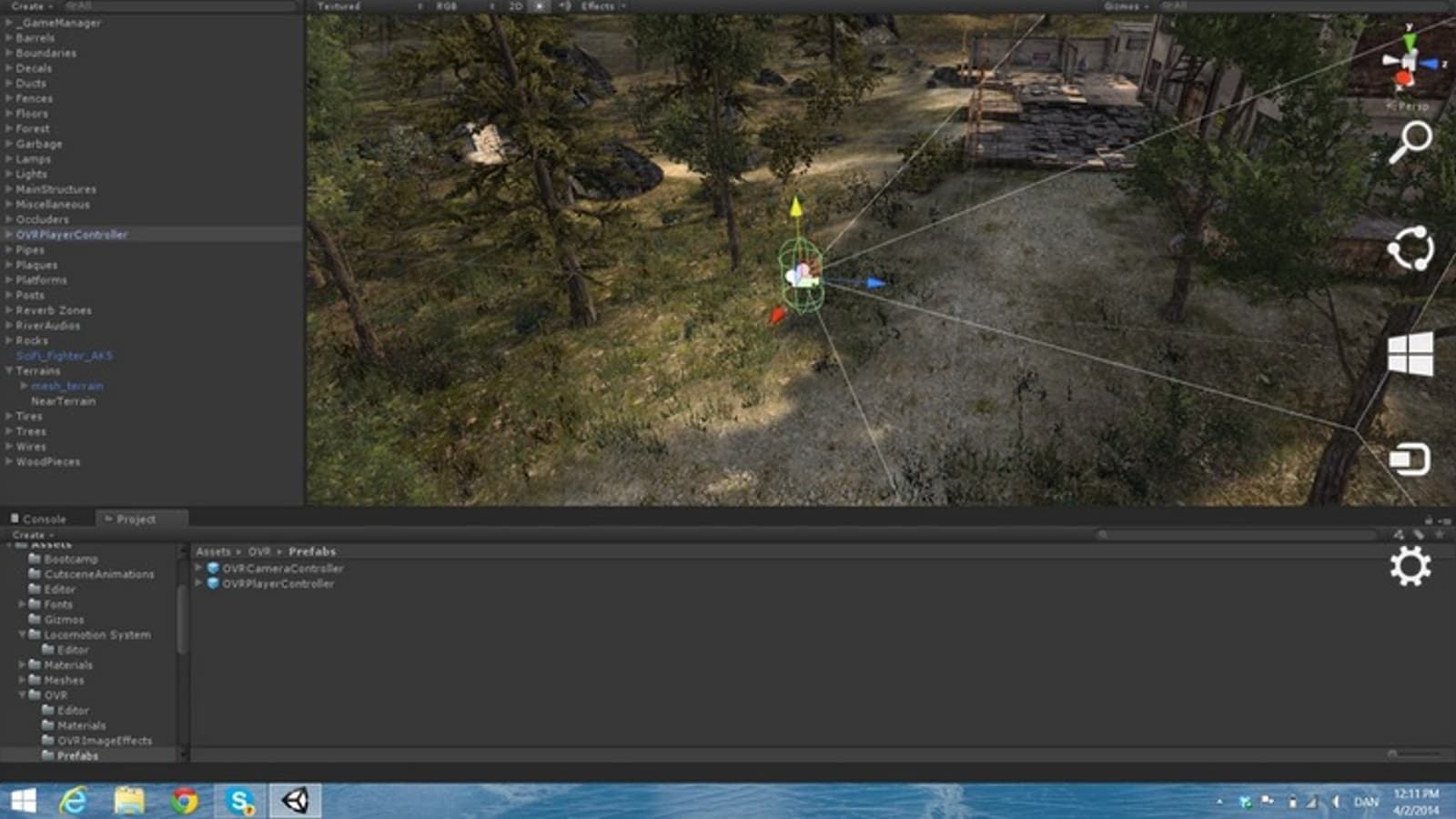Expand the mesh_terrain item arrow
The height and width of the screenshot is (819, 1456).
pos(24,386)
